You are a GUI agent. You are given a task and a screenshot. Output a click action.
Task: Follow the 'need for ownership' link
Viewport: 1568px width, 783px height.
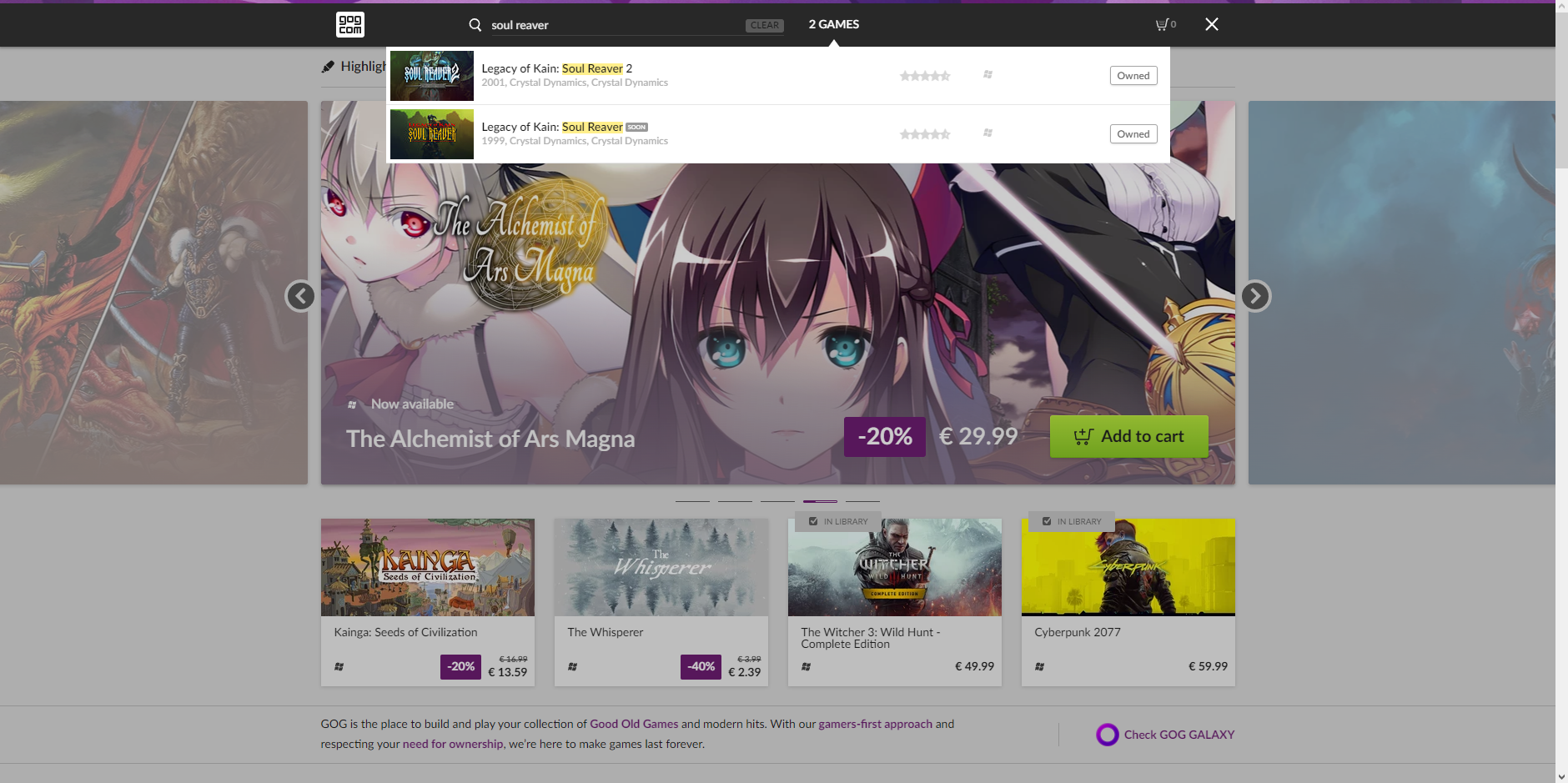tap(453, 744)
